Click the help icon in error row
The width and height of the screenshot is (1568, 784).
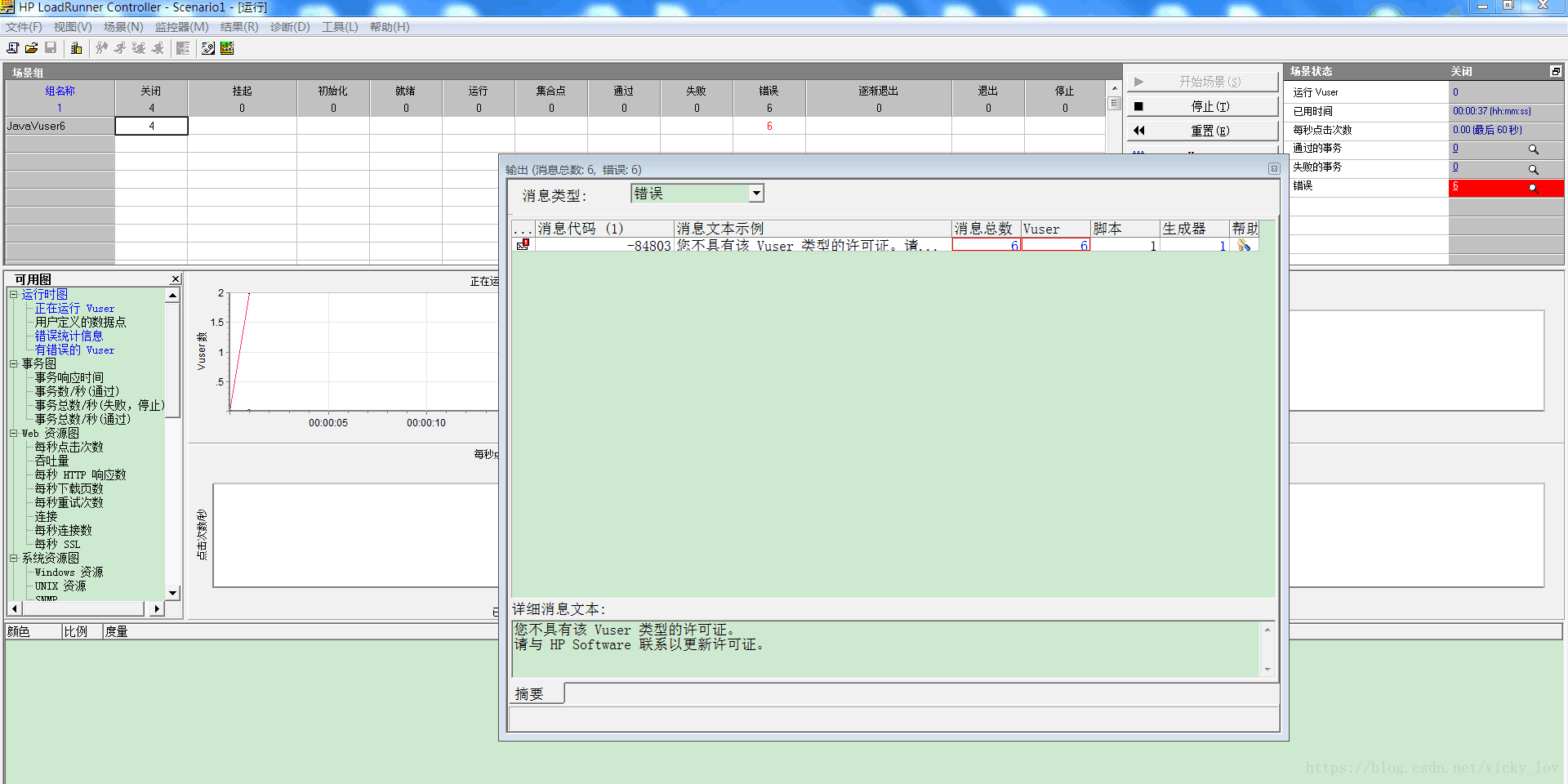click(1244, 245)
